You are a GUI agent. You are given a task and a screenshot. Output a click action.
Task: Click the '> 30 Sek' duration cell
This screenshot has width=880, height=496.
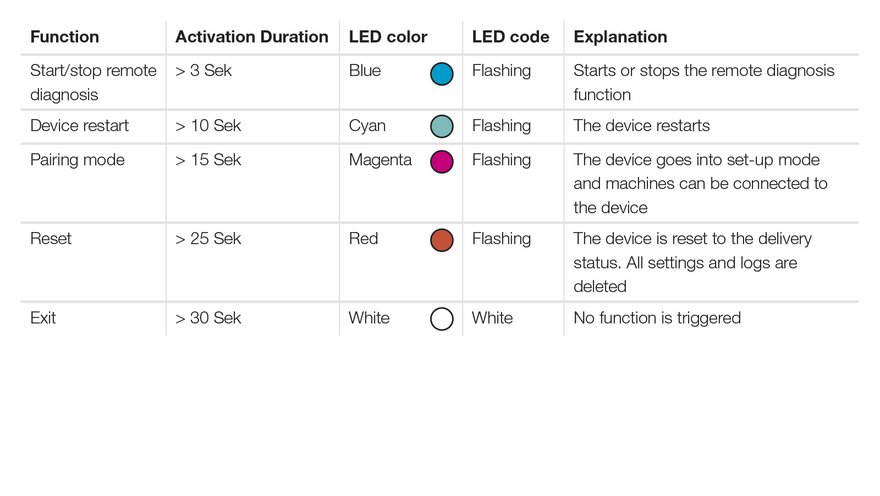tap(208, 318)
